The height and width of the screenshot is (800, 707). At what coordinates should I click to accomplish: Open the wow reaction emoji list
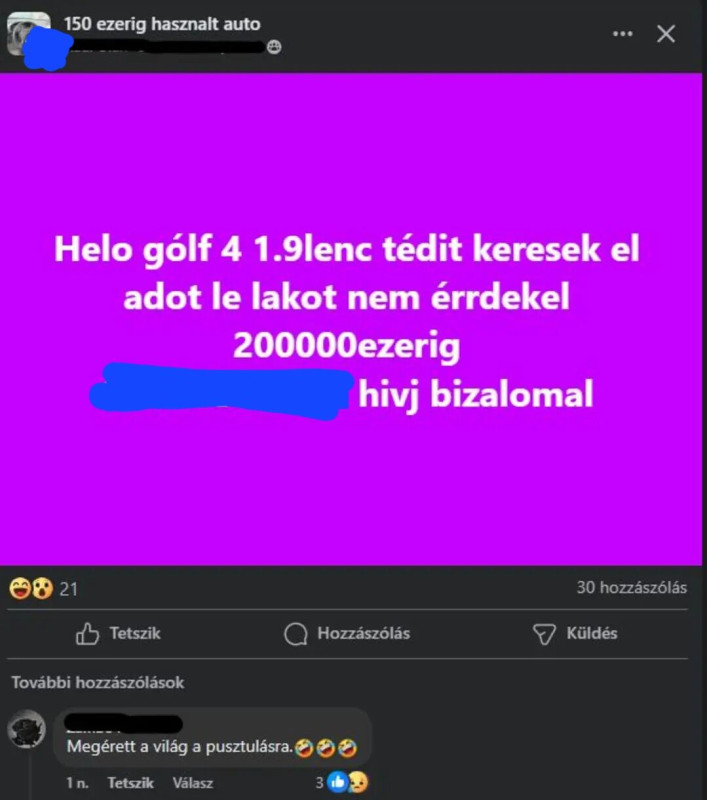pos(42,588)
